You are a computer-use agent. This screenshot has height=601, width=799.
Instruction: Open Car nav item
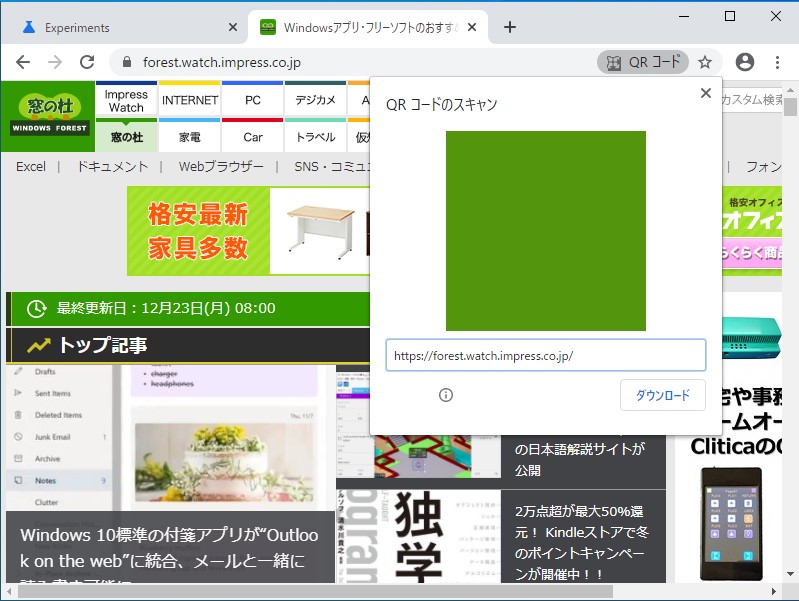253,136
